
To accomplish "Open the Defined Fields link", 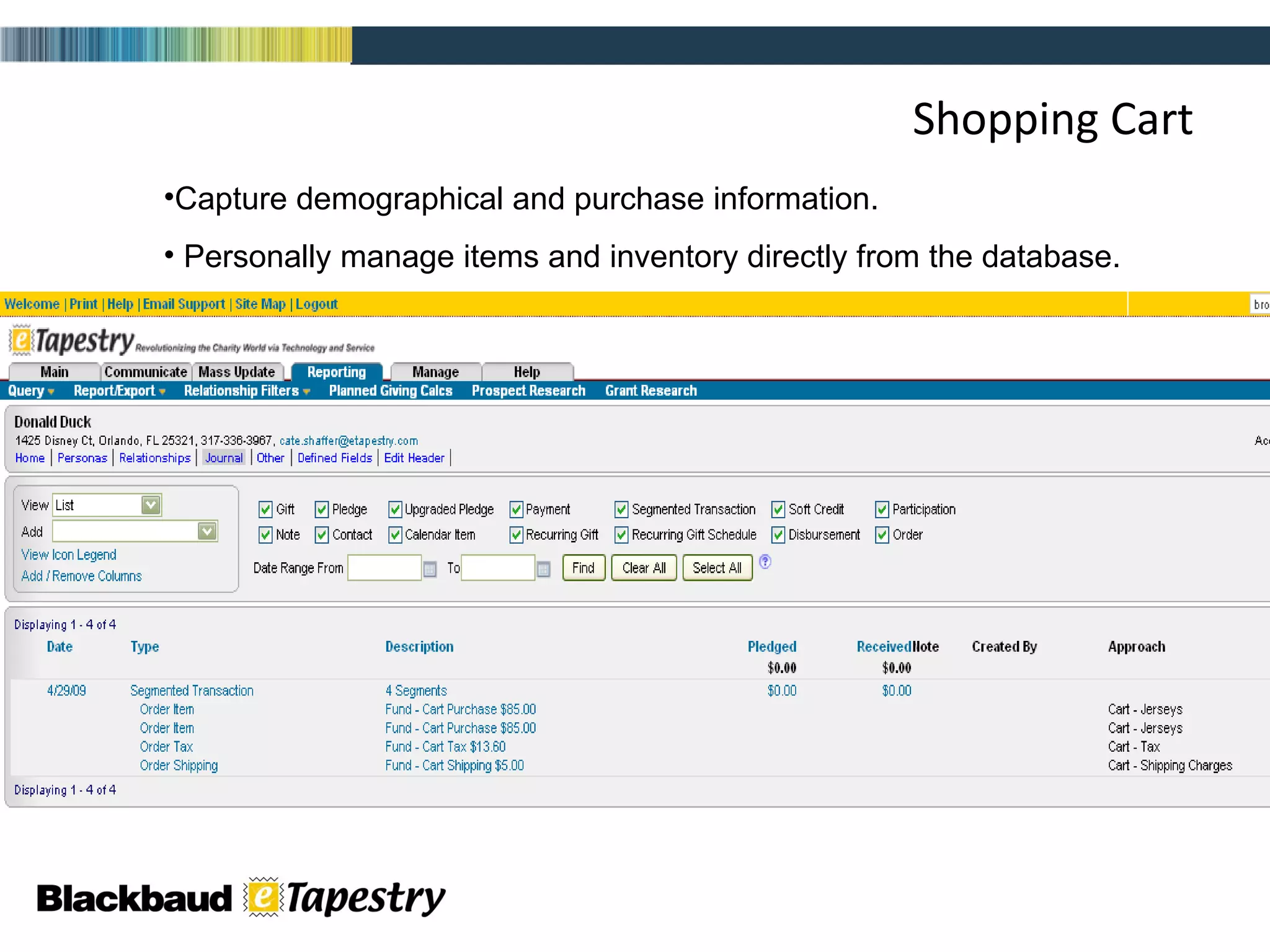I will [x=335, y=458].
